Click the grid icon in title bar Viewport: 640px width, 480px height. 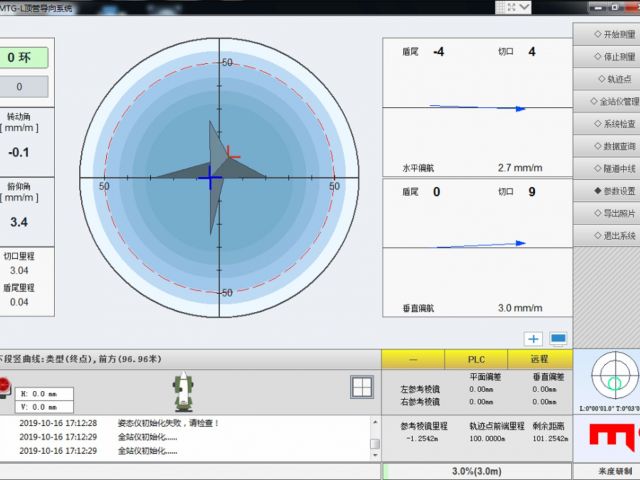(500, 7)
